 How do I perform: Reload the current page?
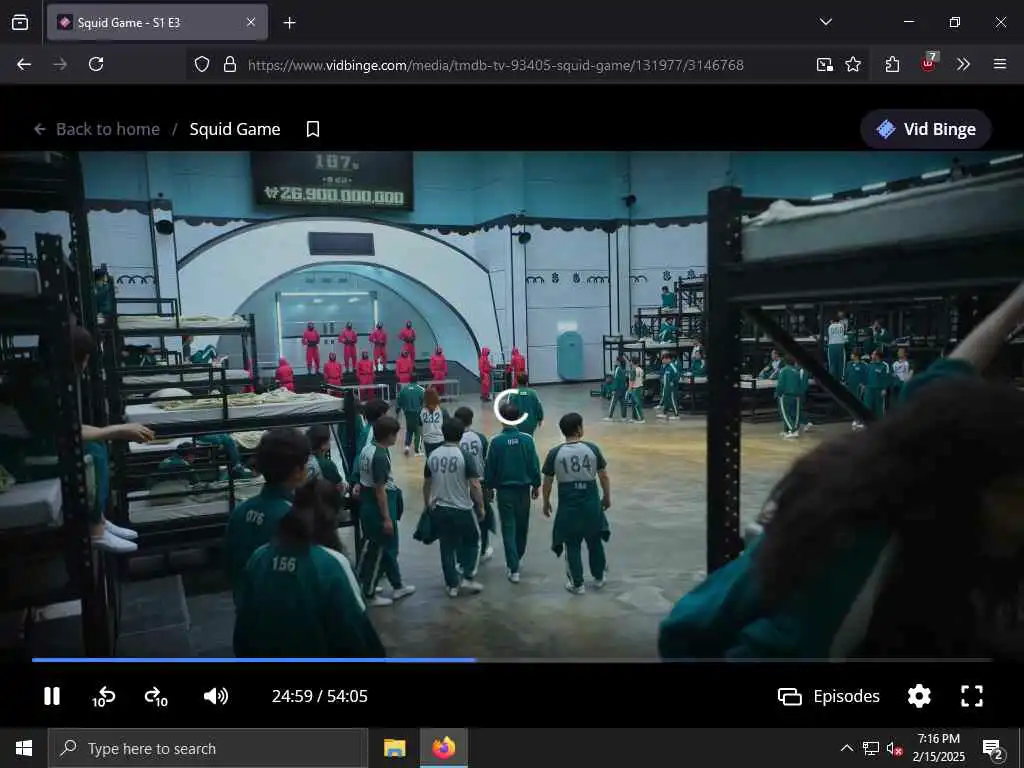[96, 64]
